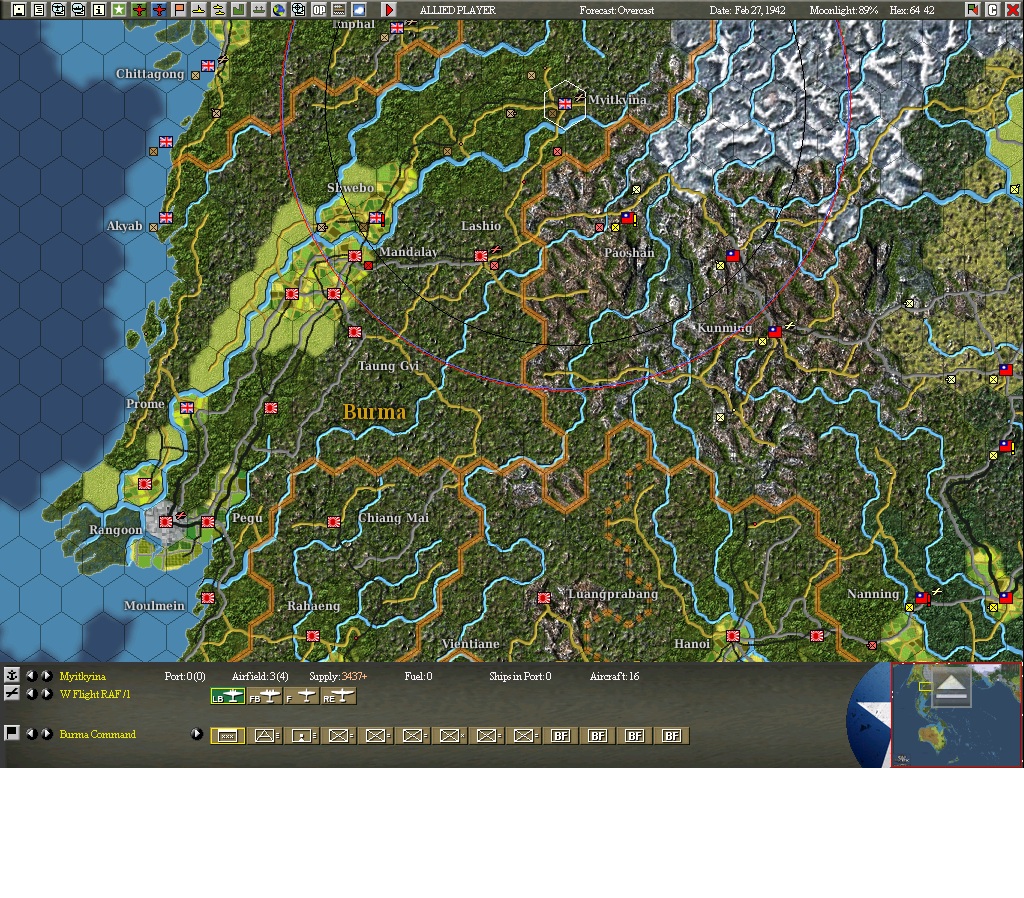This screenshot has width=1024, height=898.
Task: Select the British flag at Shwebo
Action: [x=376, y=217]
